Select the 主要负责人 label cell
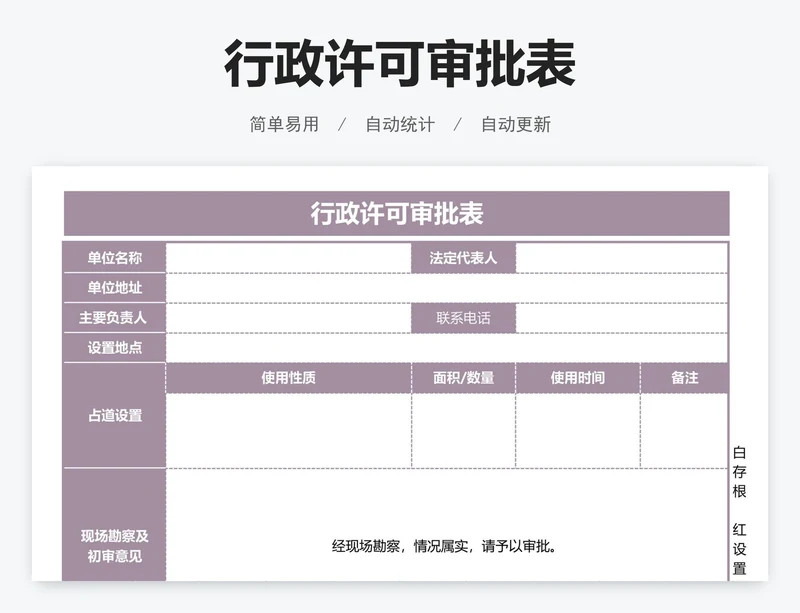Screen dimensions: 800x613 tap(115, 318)
